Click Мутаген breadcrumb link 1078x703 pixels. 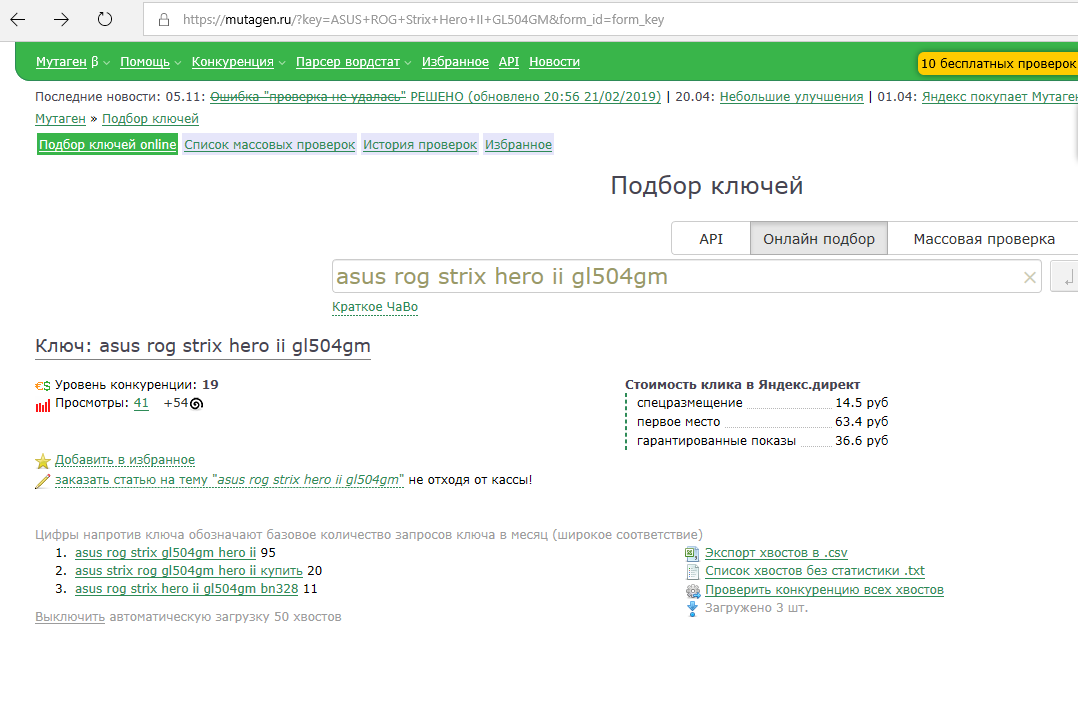tap(60, 119)
